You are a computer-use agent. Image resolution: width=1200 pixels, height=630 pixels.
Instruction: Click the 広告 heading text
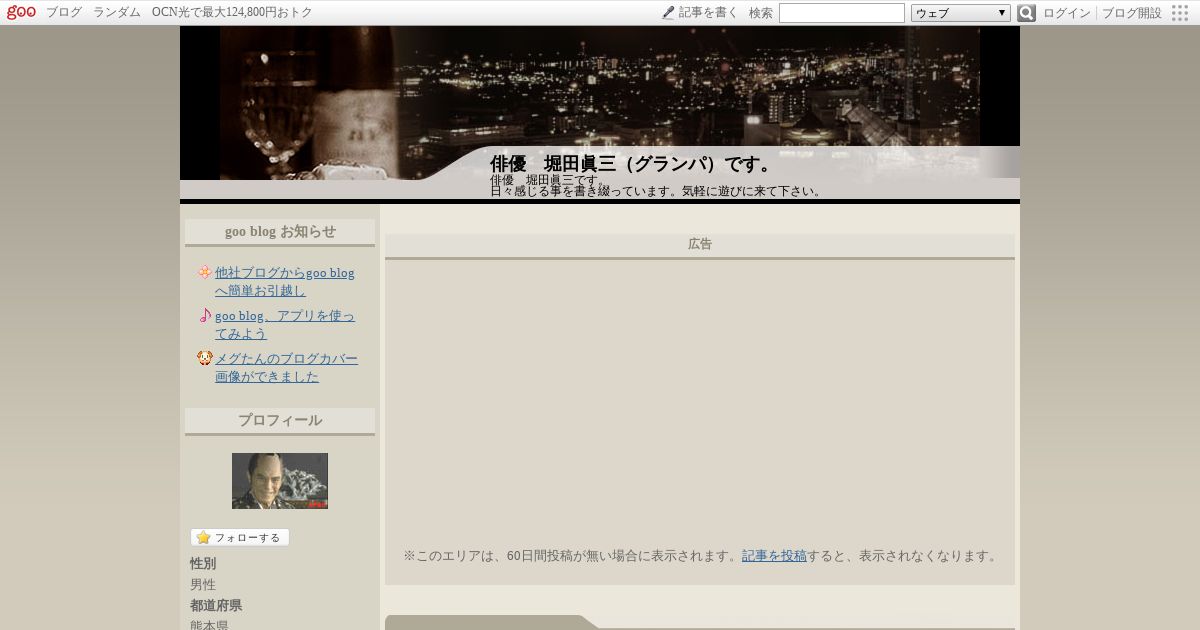[x=700, y=244]
